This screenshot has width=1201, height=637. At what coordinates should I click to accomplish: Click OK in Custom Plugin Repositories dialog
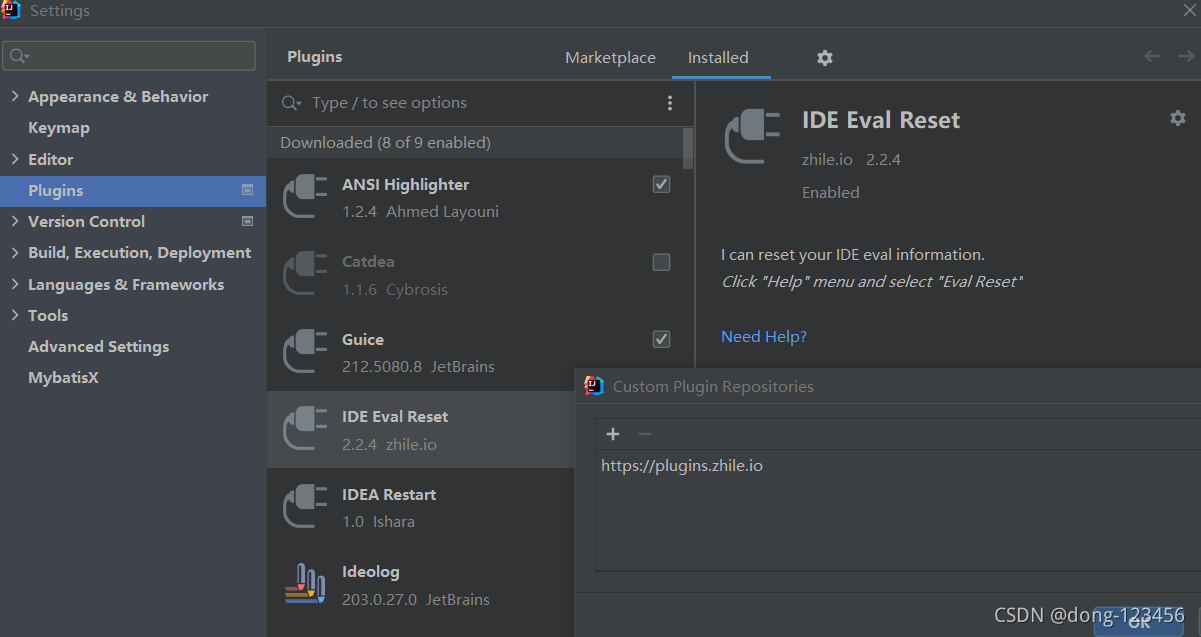pyautogui.click(x=1139, y=623)
